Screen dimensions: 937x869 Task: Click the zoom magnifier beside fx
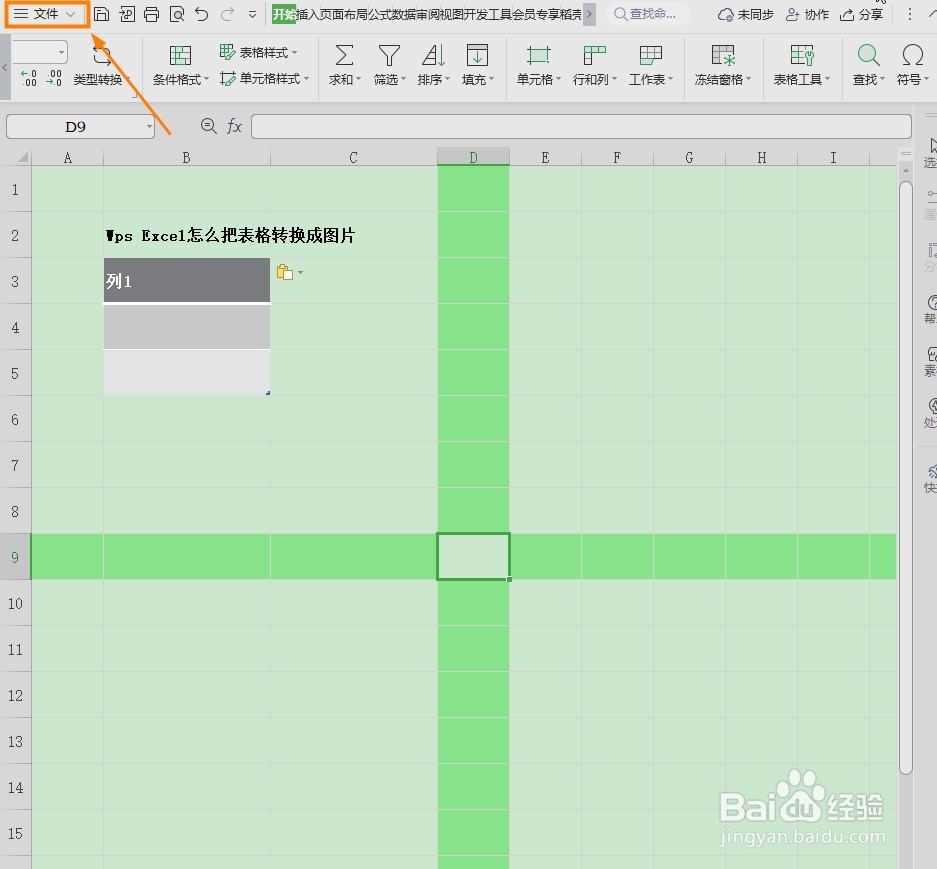pyautogui.click(x=209, y=126)
